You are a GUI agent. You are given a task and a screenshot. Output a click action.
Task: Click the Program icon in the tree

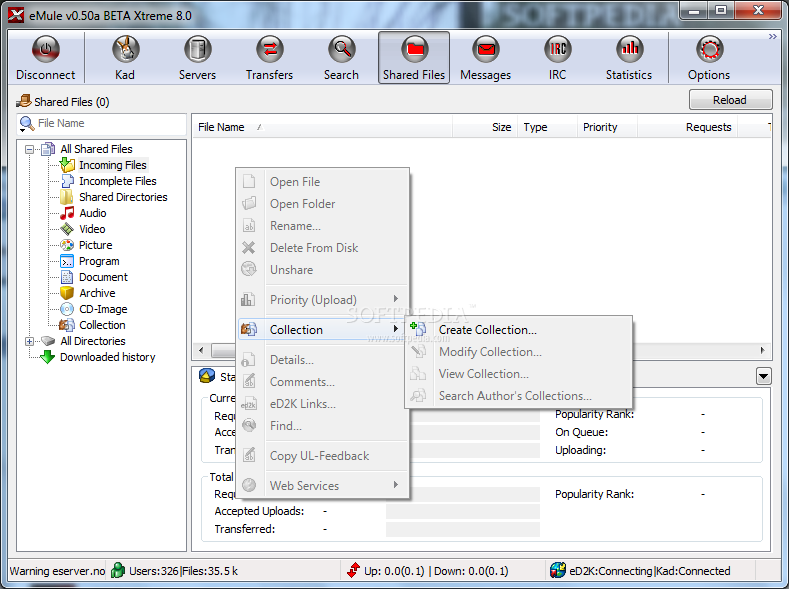(x=67, y=261)
